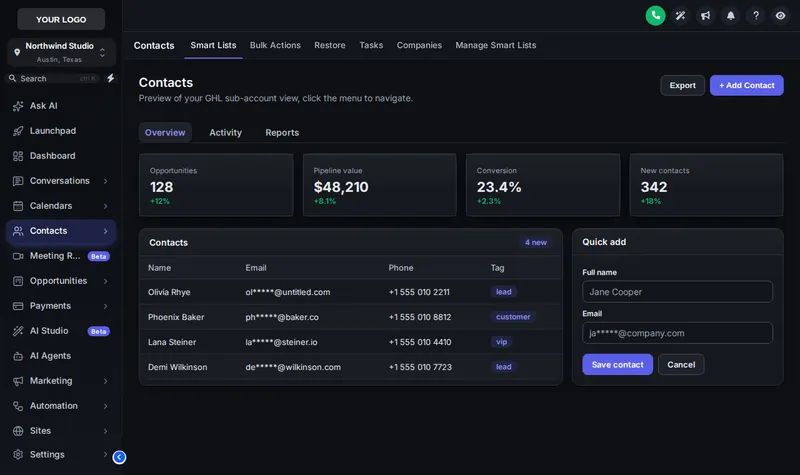Expand the Marketing submenu chevron
800x475 pixels.
pyautogui.click(x=106, y=381)
